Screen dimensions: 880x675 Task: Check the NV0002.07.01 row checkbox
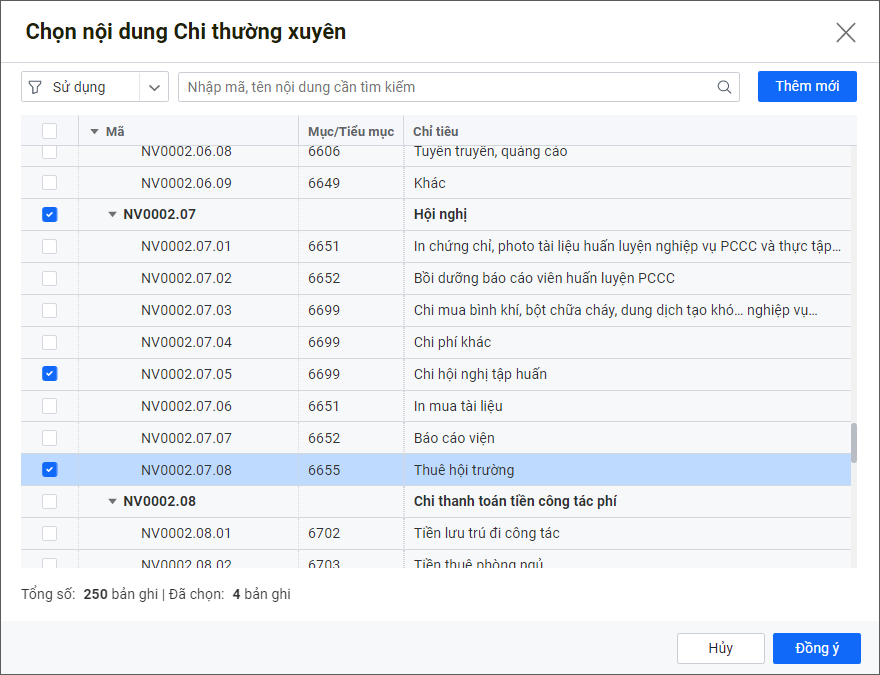50,246
